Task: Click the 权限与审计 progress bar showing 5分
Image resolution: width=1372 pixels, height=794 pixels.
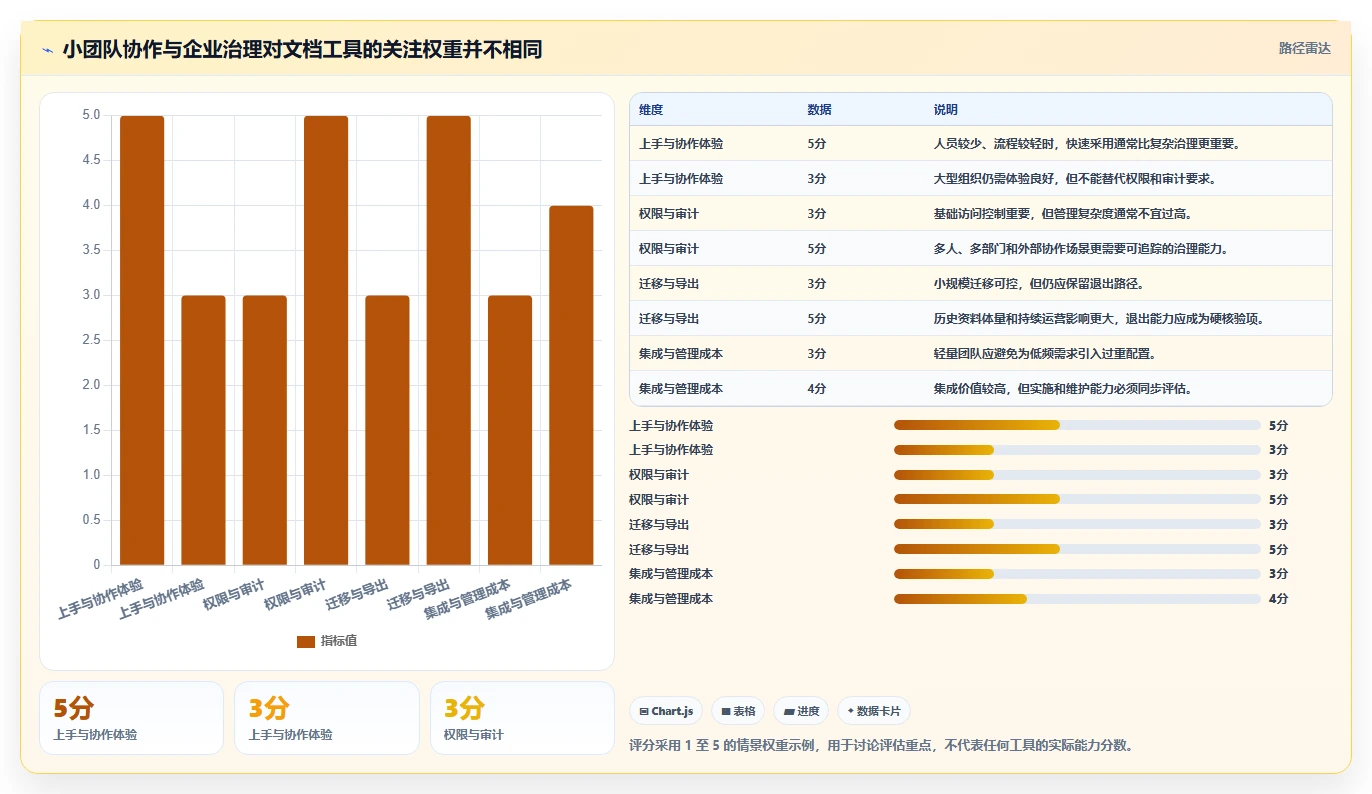Action: click(1077, 499)
